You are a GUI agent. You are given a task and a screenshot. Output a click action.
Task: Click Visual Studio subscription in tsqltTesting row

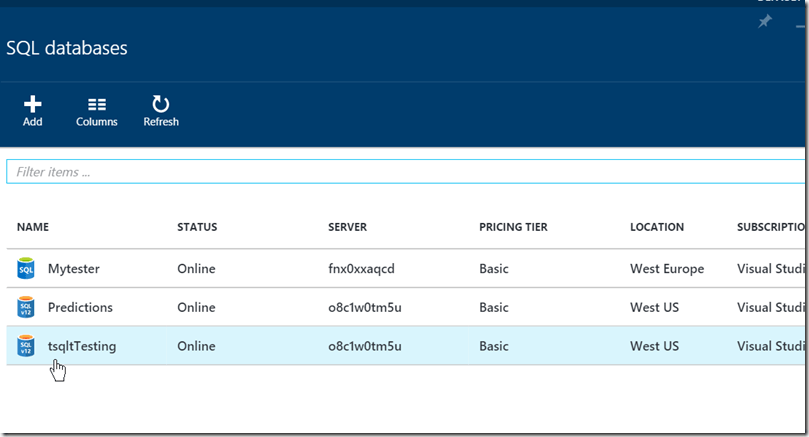[771, 346]
